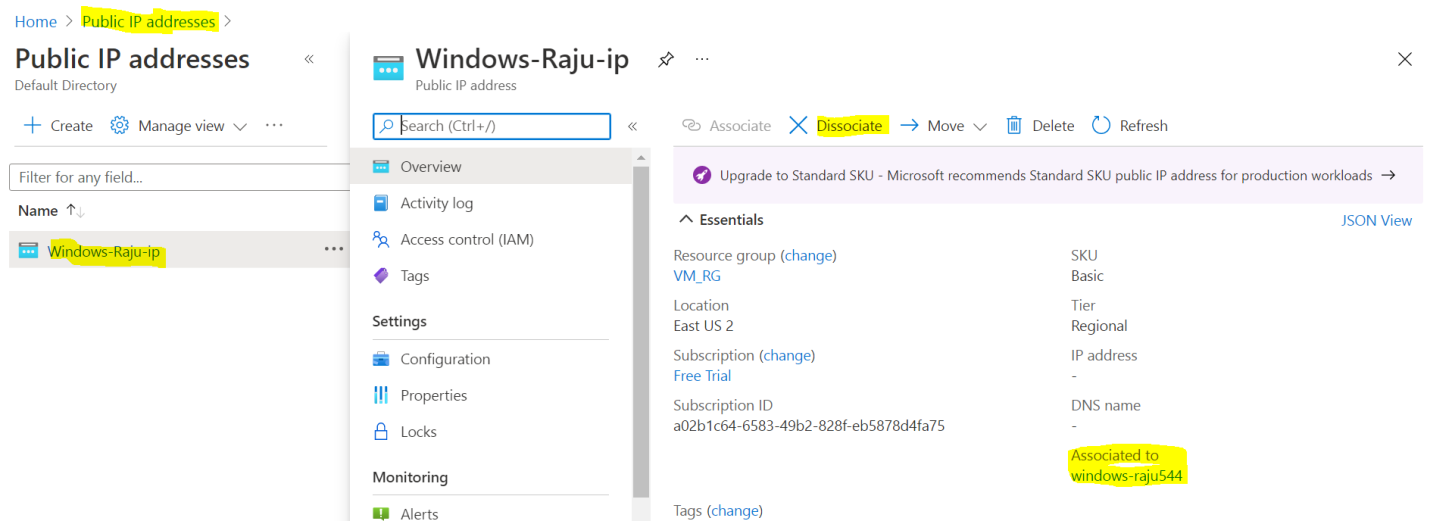Create a new public IP address

click(x=58, y=125)
